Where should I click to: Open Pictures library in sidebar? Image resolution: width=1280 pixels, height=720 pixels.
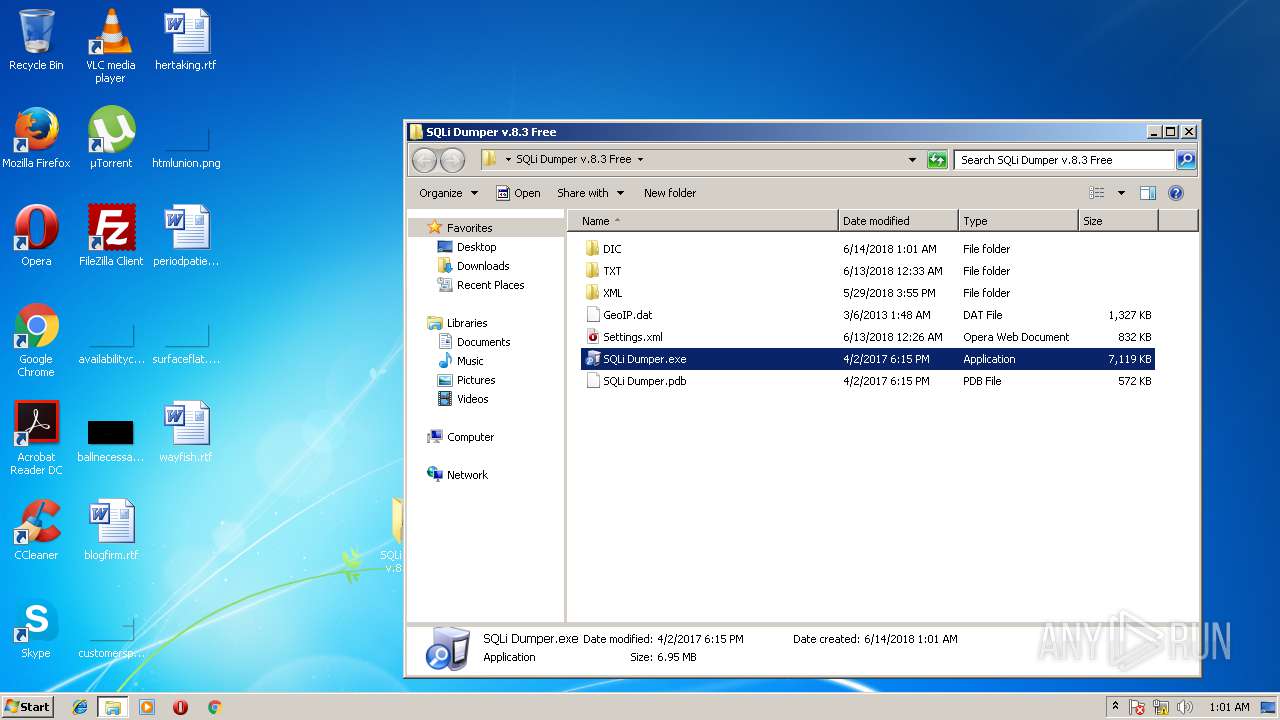coord(466,380)
